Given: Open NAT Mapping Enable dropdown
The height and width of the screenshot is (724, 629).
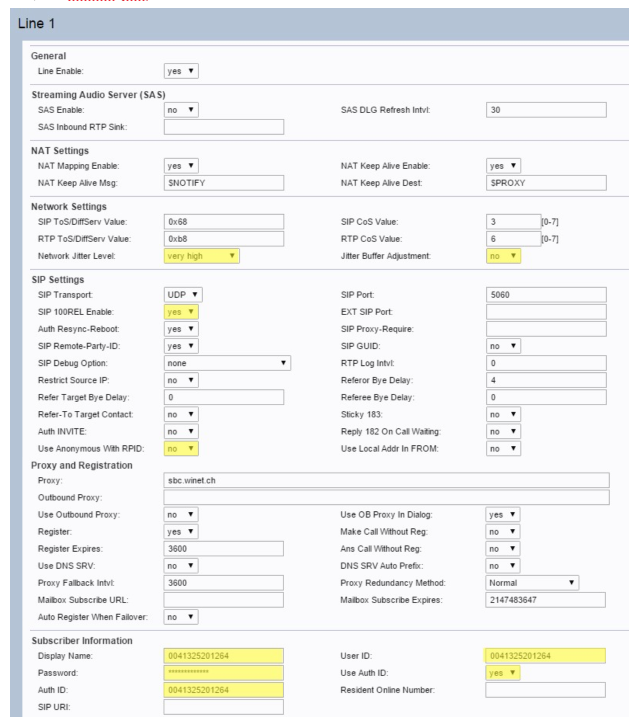Looking at the screenshot, I should click(x=181, y=166).
